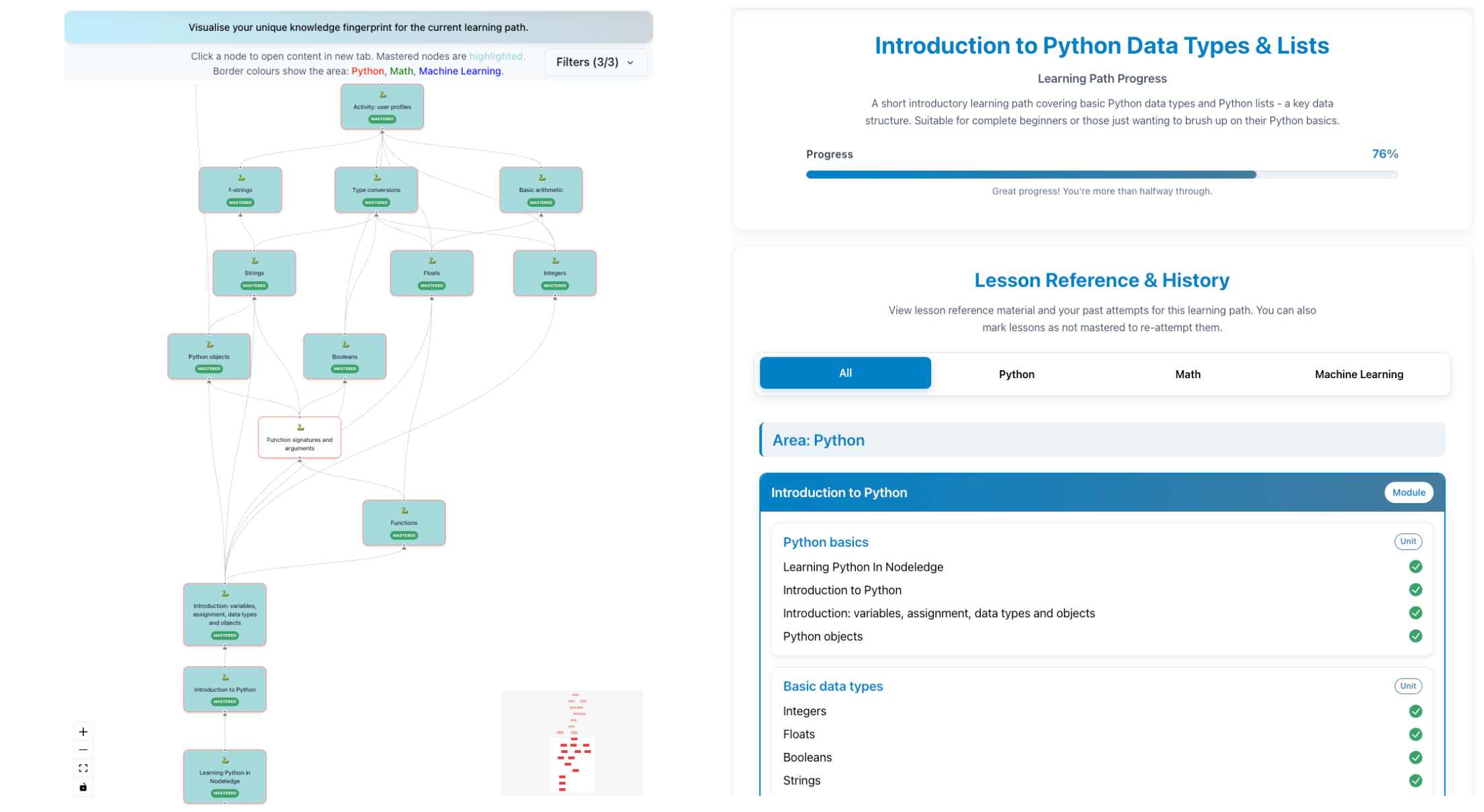Open the Floats lesson link
The width and height of the screenshot is (1484, 812).
point(799,734)
